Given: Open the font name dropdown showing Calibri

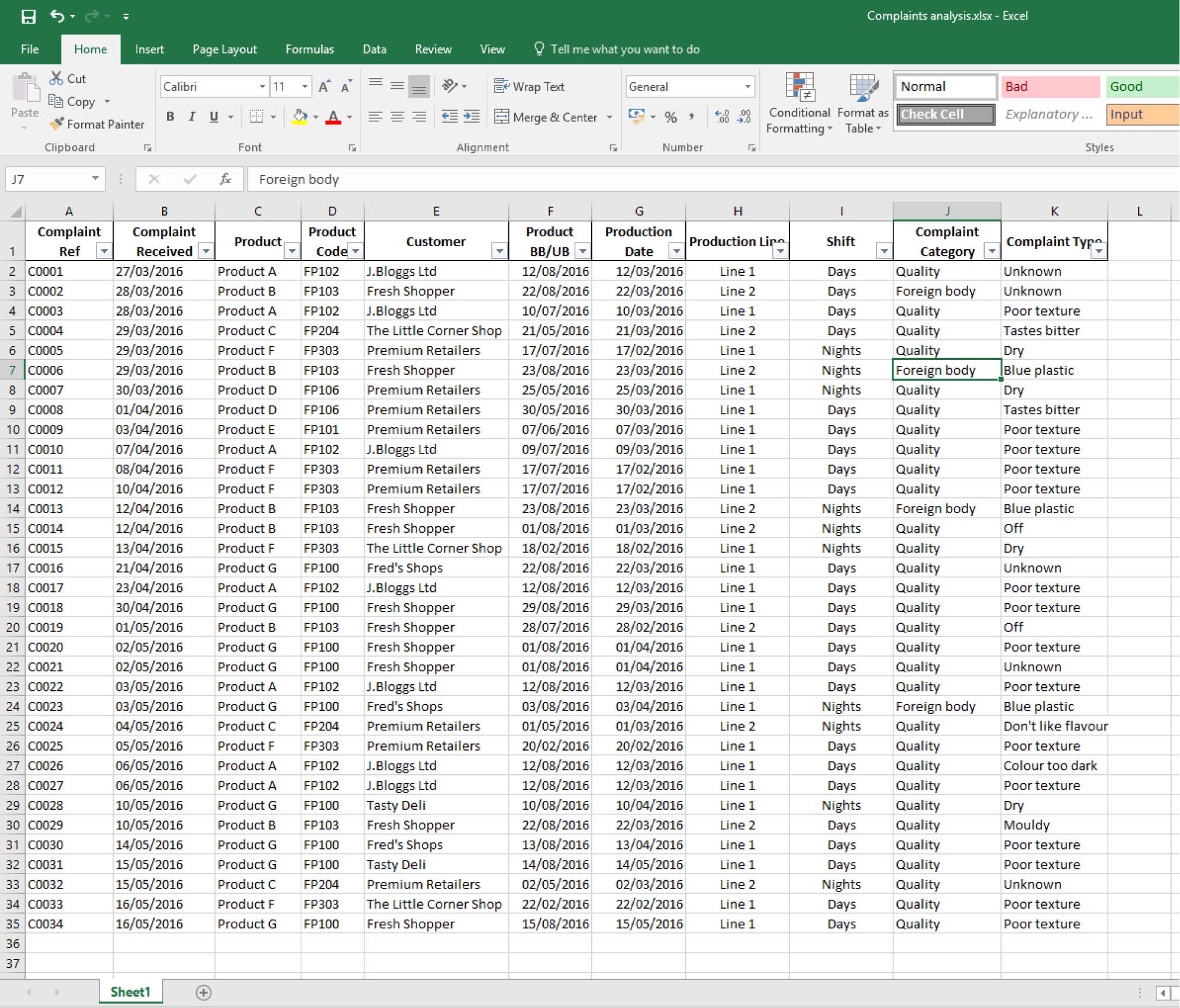Looking at the screenshot, I should 262,86.
